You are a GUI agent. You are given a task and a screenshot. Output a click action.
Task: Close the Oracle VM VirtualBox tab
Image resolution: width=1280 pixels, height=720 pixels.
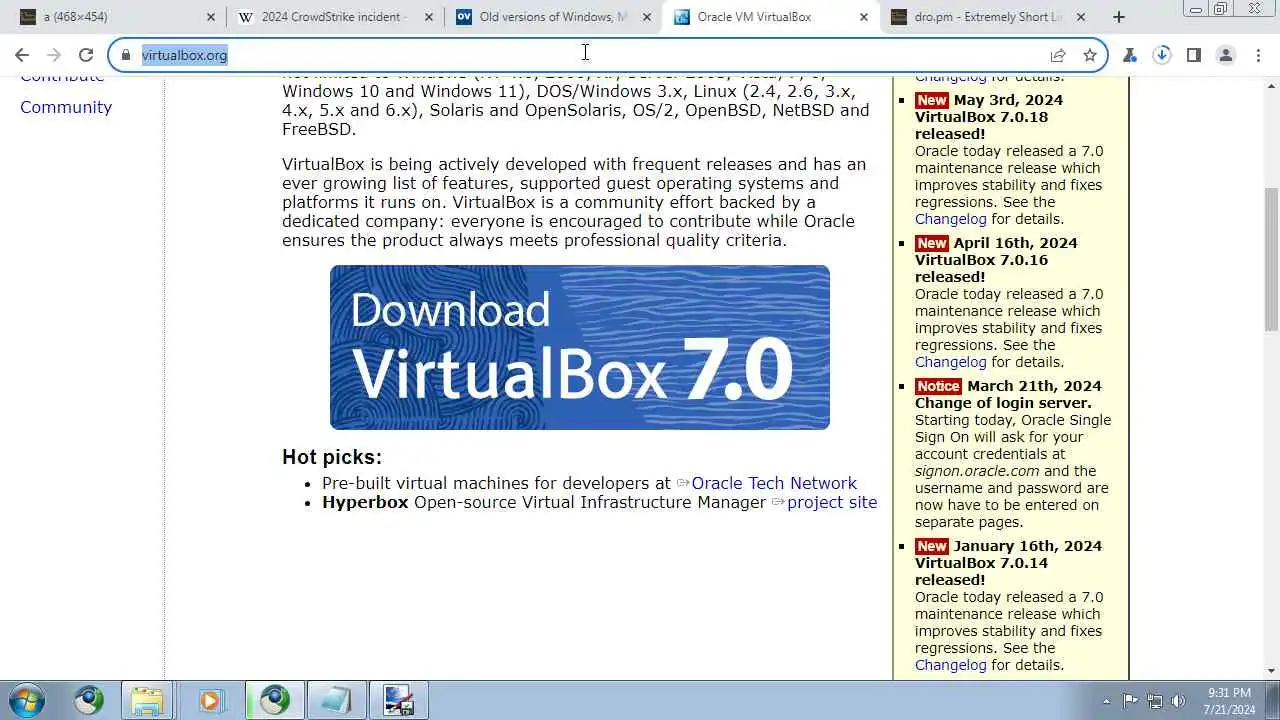864,17
